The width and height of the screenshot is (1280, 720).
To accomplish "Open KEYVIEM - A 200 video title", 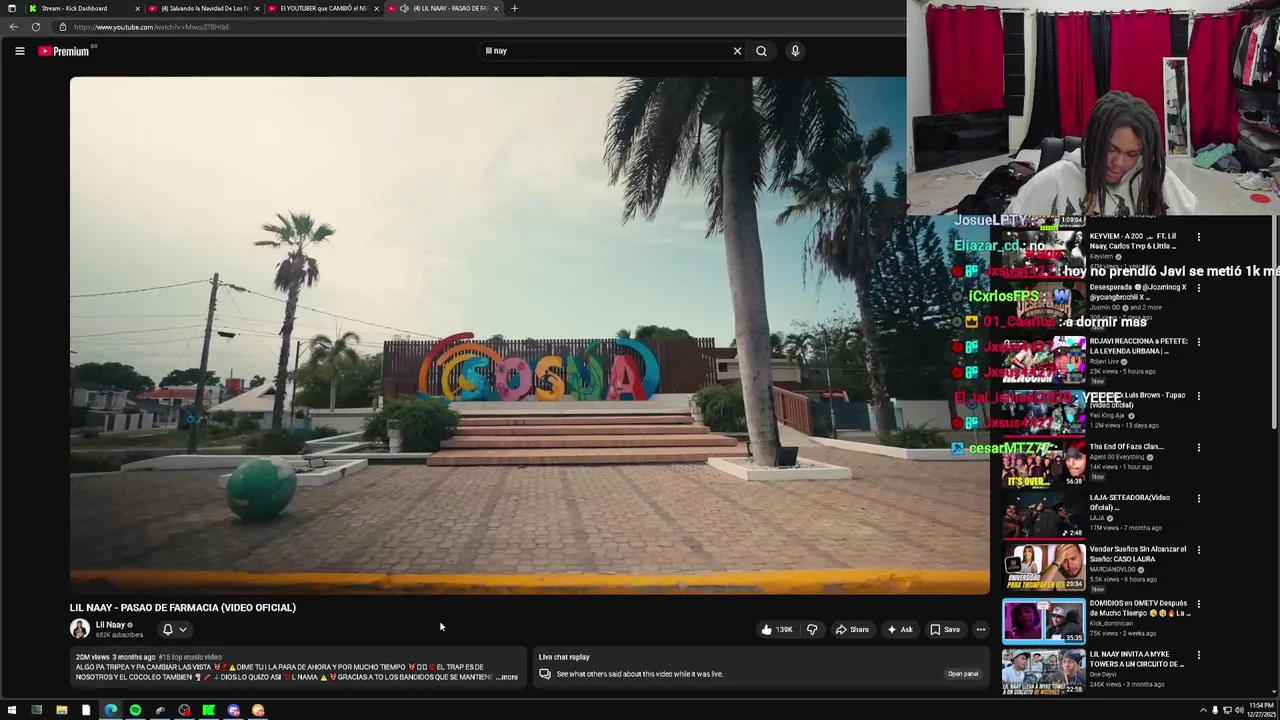I will (1133, 241).
